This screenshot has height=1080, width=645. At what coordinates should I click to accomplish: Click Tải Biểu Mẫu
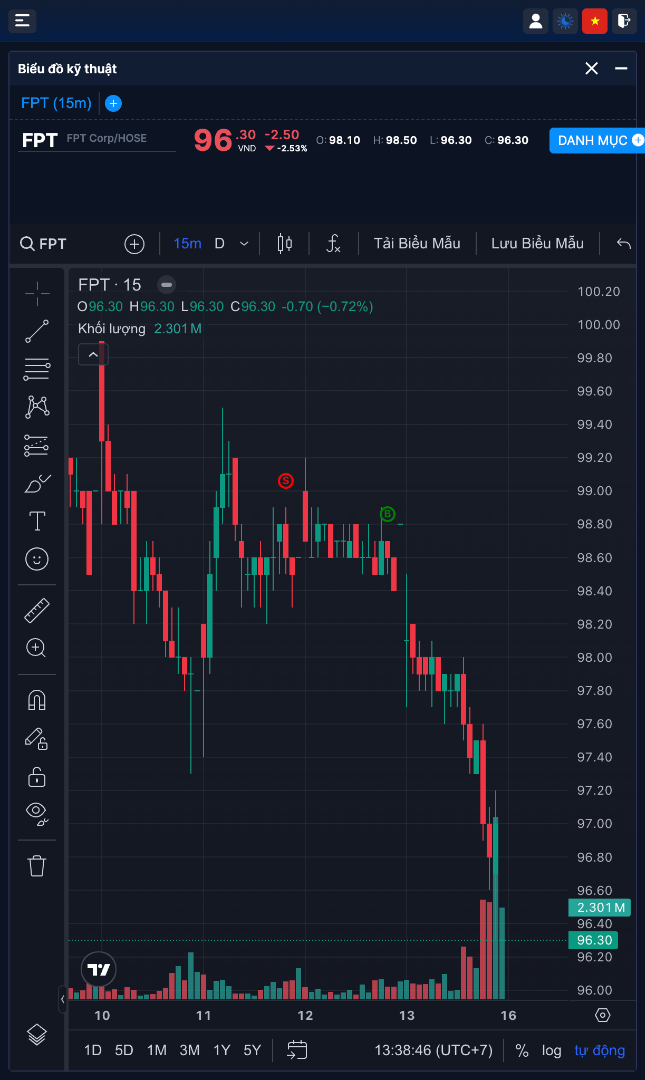point(417,244)
